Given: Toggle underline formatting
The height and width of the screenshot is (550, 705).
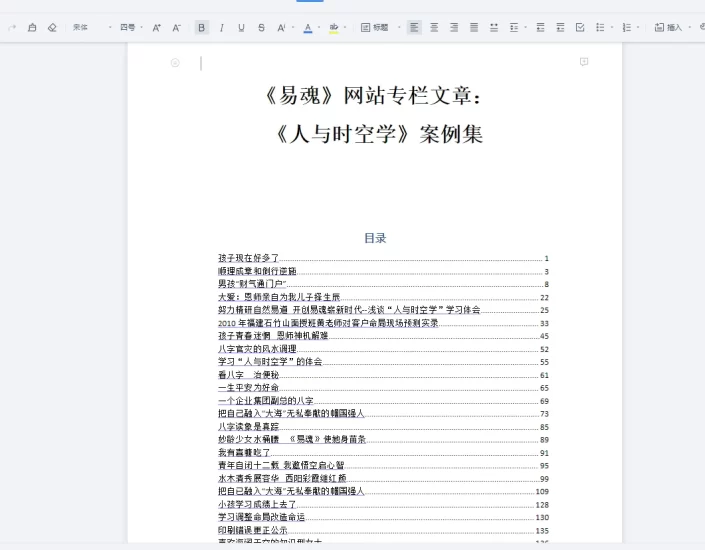Looking at the screenshot, I should (241, 28).
